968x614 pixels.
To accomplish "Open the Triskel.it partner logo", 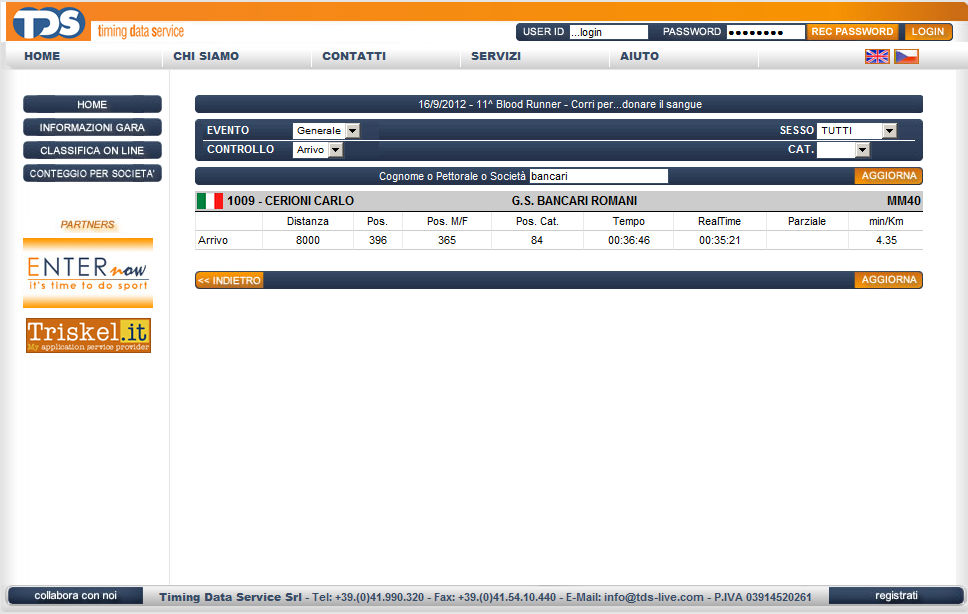I will coord(89,335).
